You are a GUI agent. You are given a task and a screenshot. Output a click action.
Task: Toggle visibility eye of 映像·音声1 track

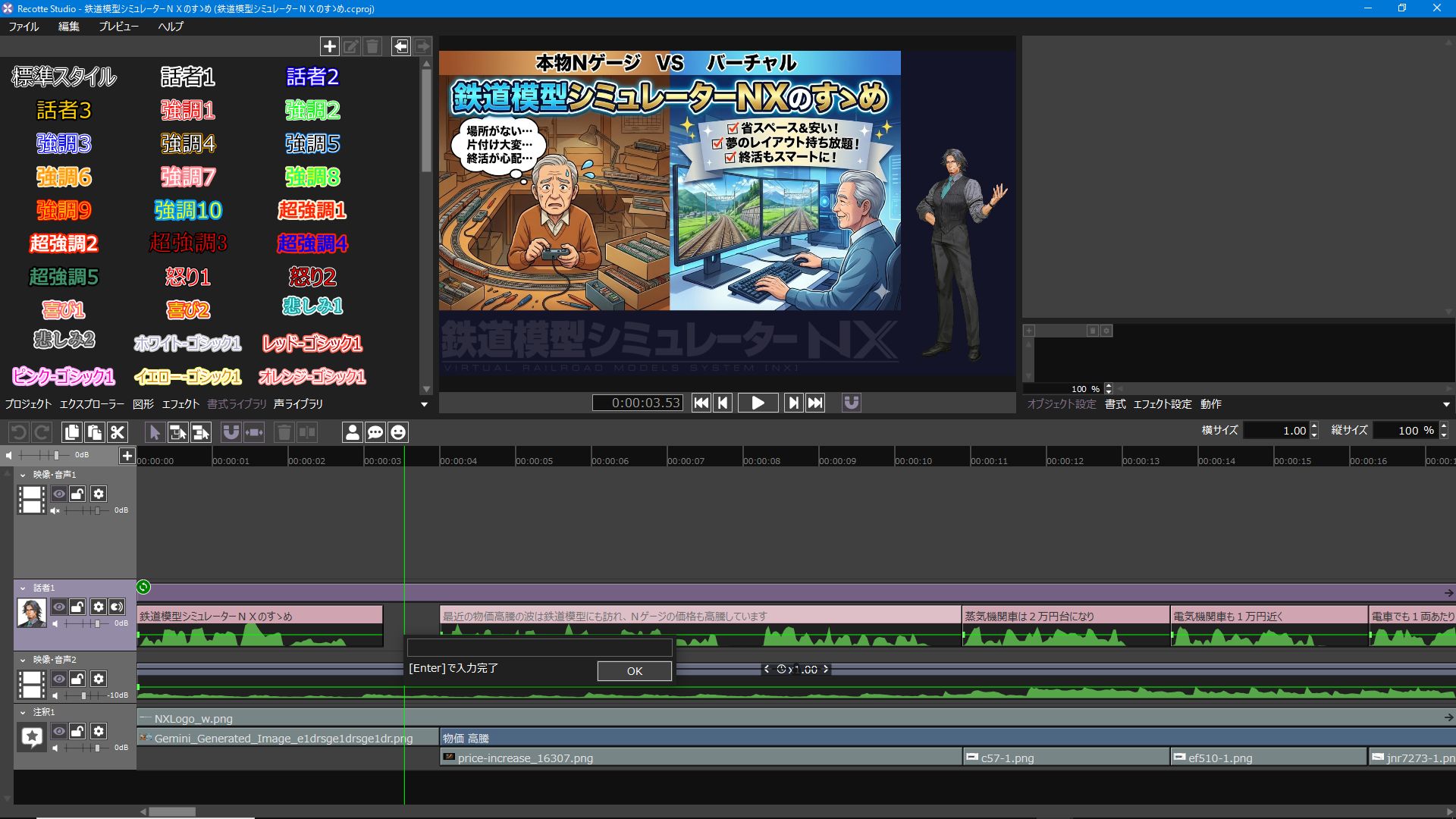pos(59,494)
